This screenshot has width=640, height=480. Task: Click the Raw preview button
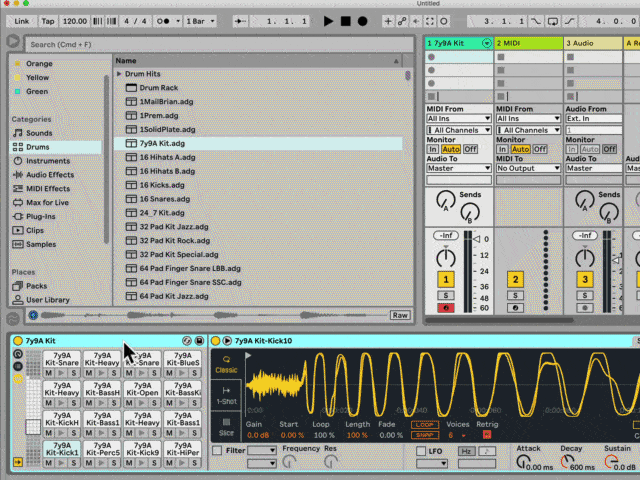coord(400,315)
